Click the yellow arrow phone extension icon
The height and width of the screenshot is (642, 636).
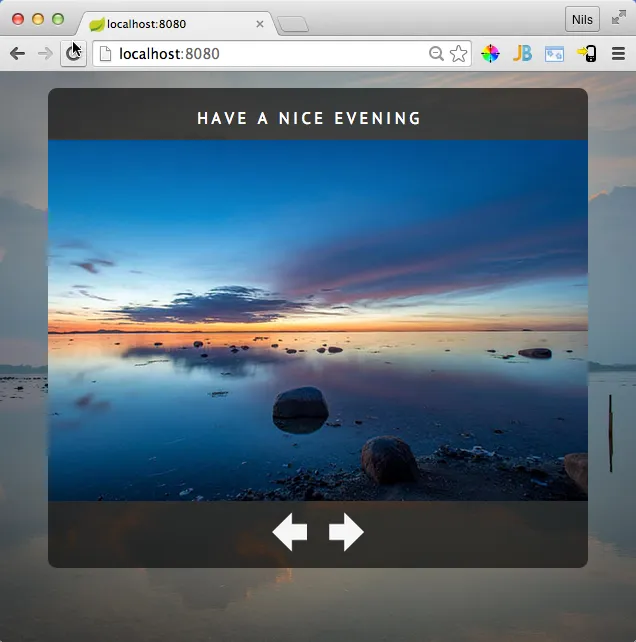(586, 54)
